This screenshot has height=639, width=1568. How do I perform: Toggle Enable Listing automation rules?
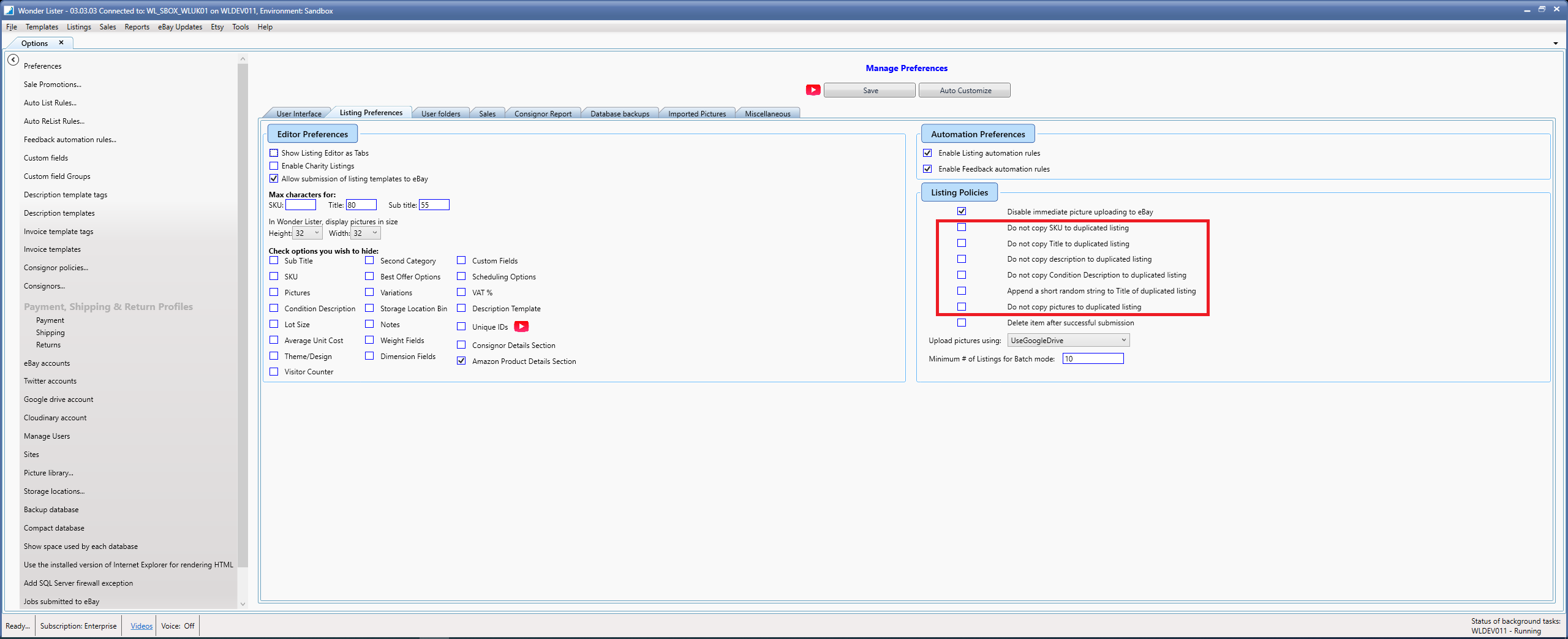click(927, 153)
